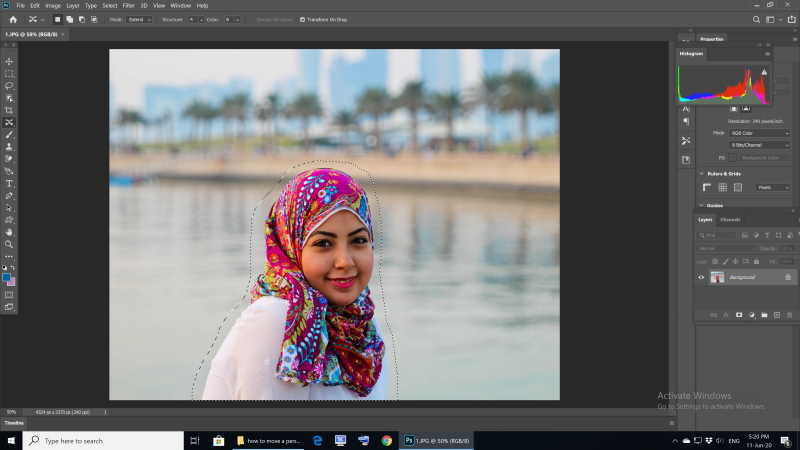Create a new layer icon
Viewport: 800px width, 450px height.
coord(777,315)
